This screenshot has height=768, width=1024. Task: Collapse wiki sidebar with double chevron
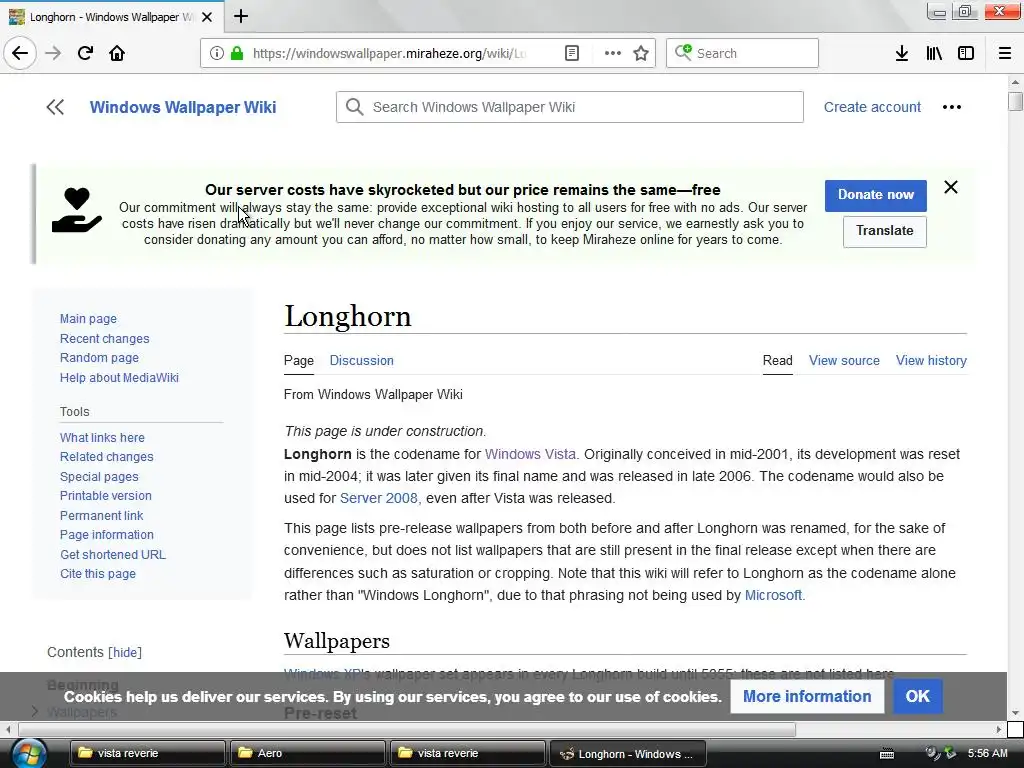(56, 107)
